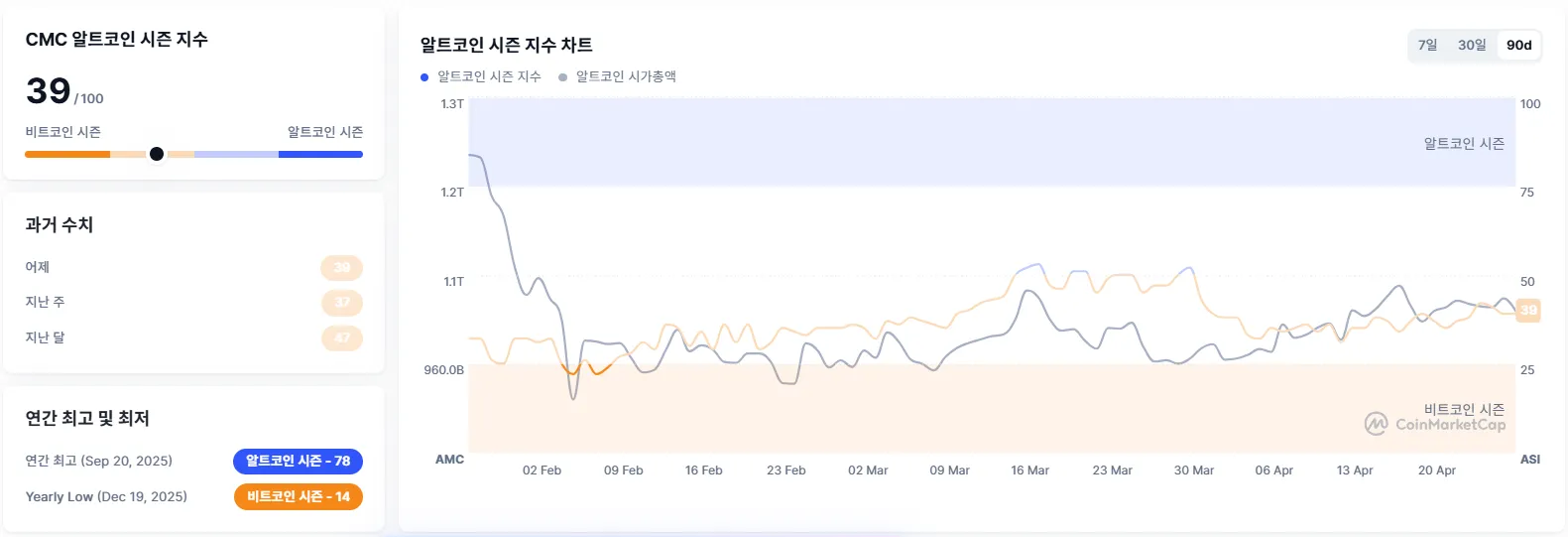This screenshot has height=537, width=1568.
Task: Toggle the 알트코인 시가총액 legend series
Action: [626, 76]
